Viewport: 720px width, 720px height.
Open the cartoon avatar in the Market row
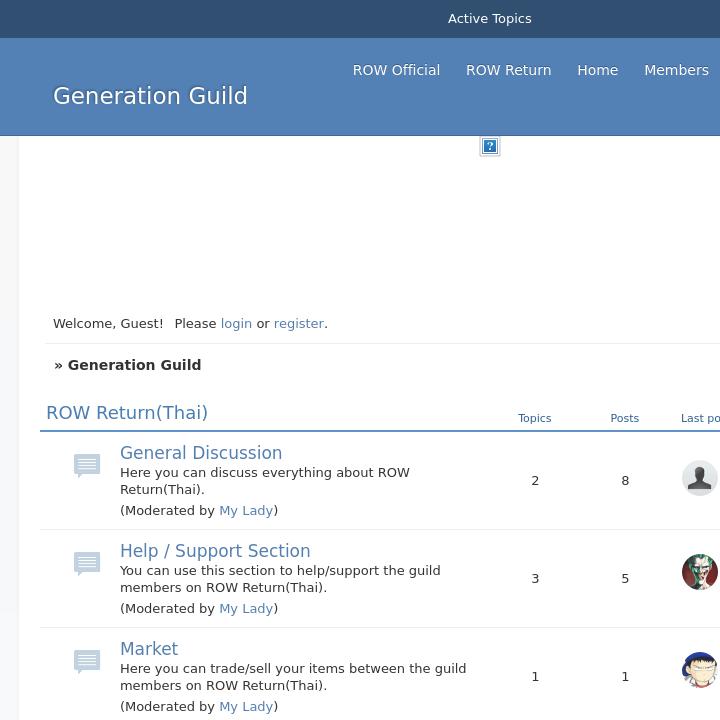click(699, 670)
